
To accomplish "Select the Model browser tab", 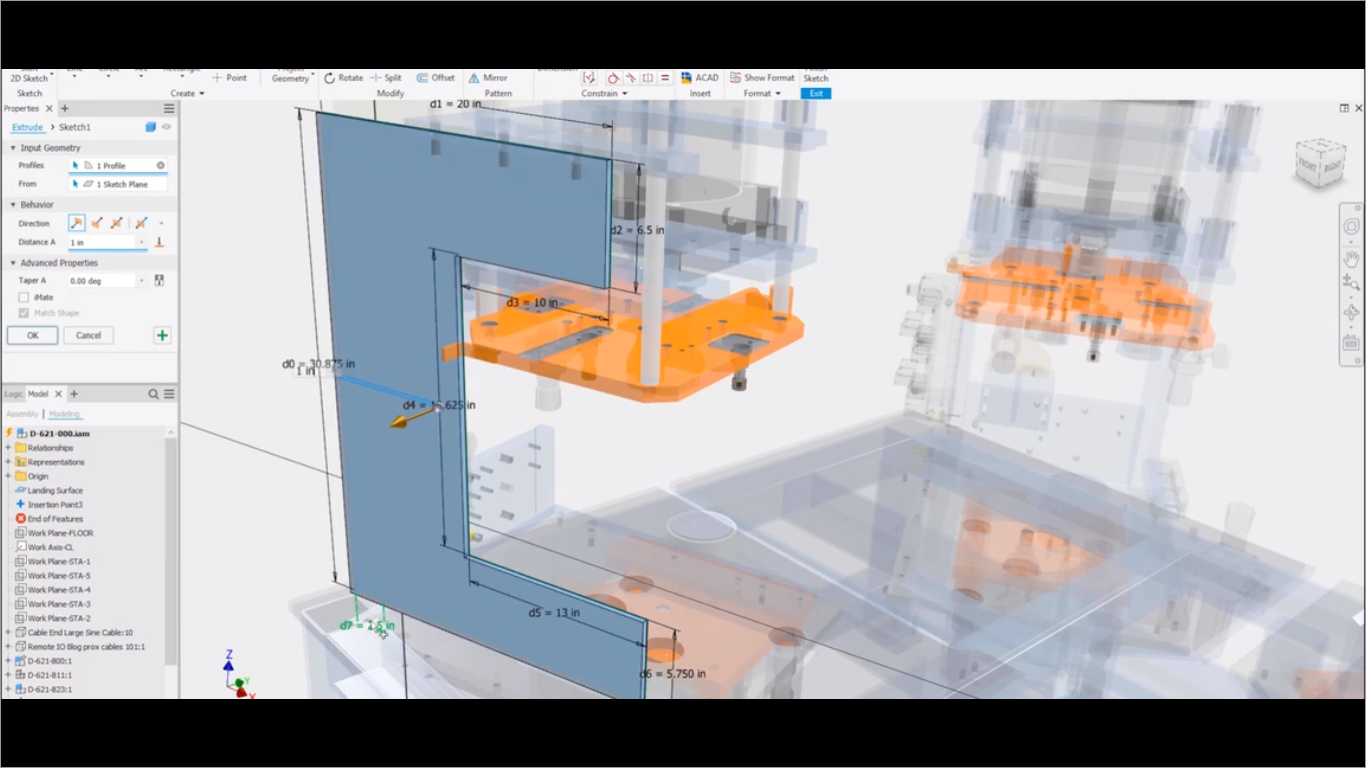I will [38, 394].
